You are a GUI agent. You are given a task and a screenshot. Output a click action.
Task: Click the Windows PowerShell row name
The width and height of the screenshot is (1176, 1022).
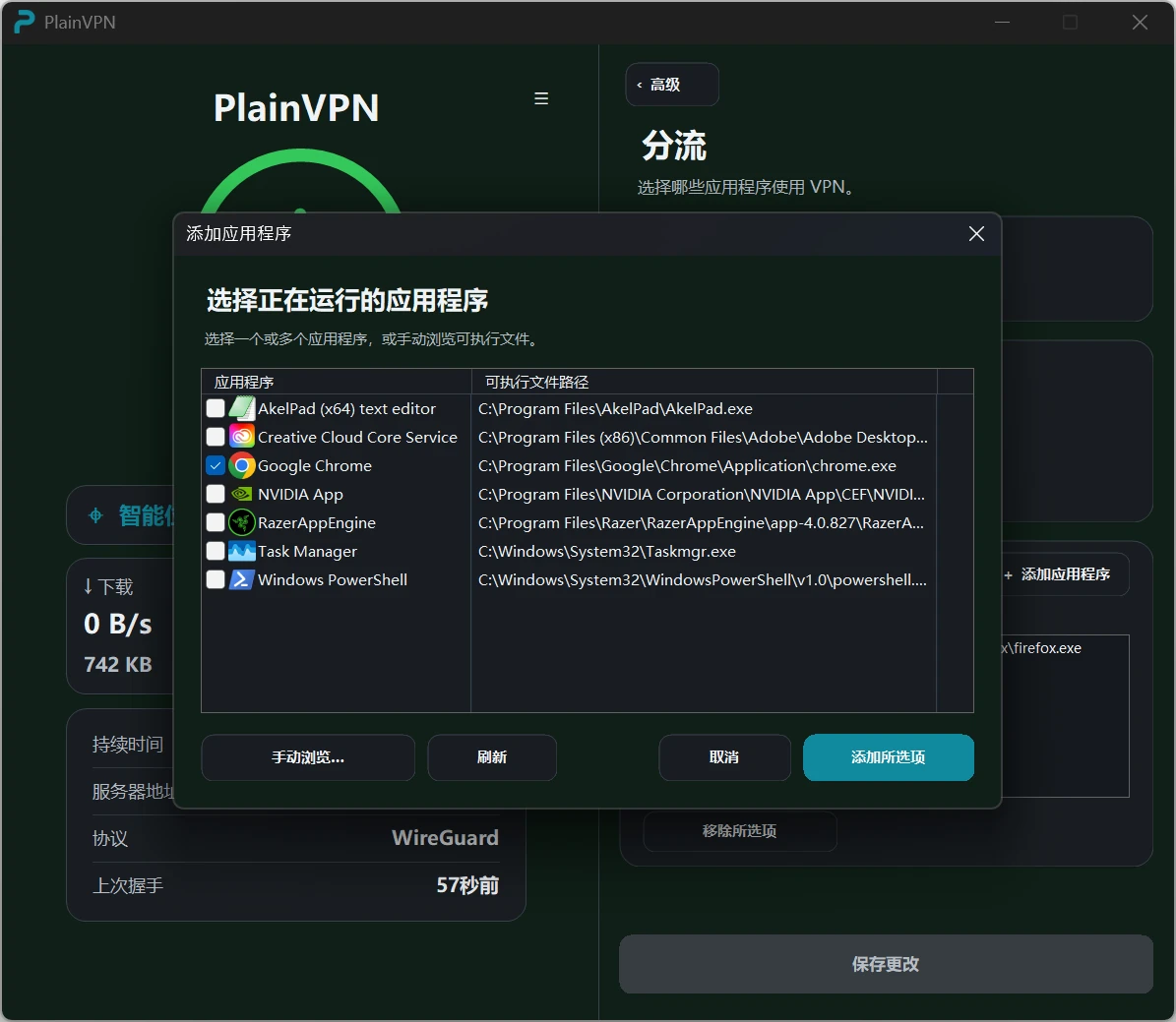point(333,579)
